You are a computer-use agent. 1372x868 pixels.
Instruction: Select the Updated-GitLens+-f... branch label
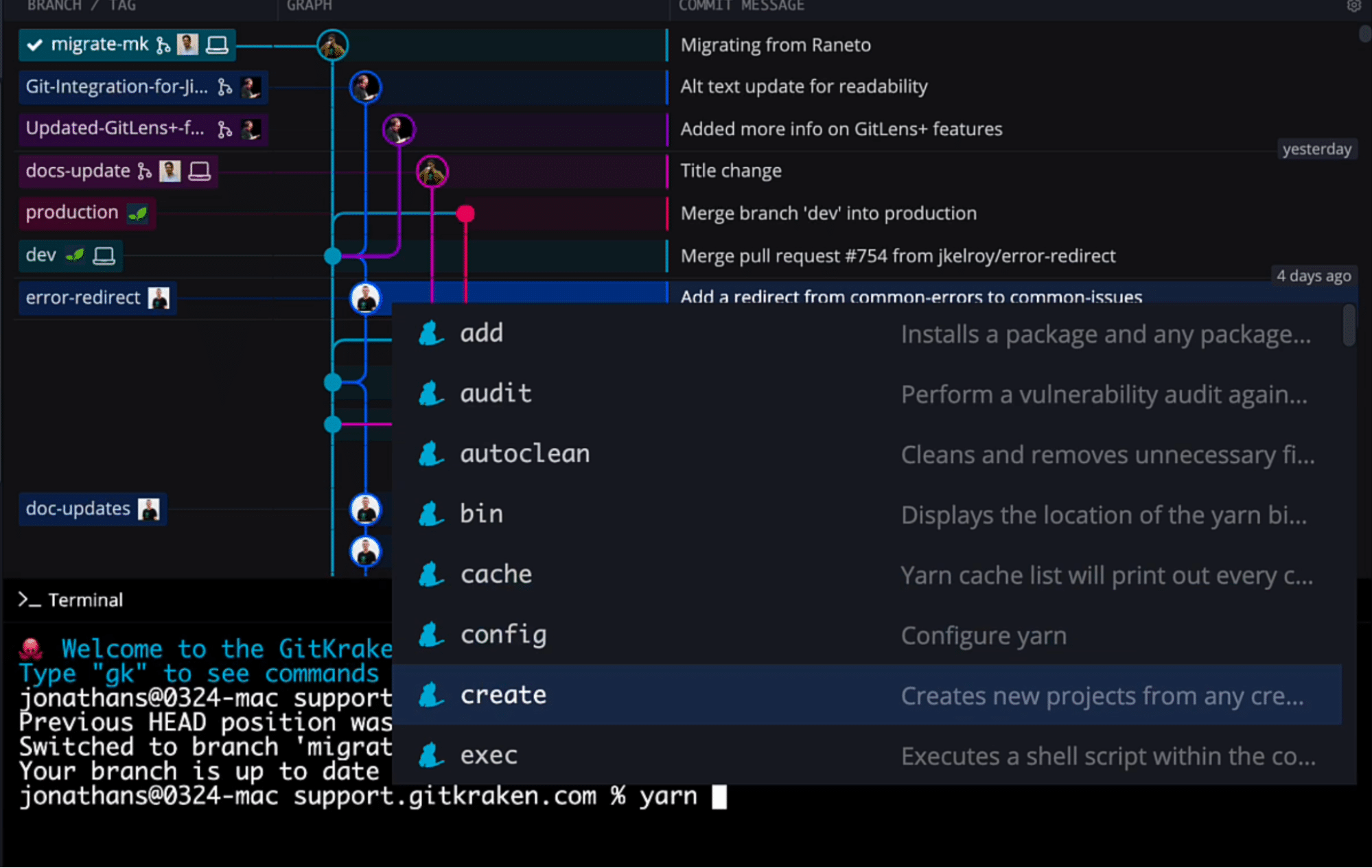pyautogui.click(x=143, y=129)
